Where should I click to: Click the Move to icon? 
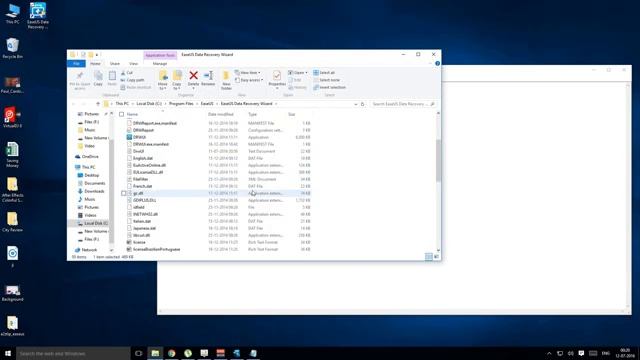163,76
